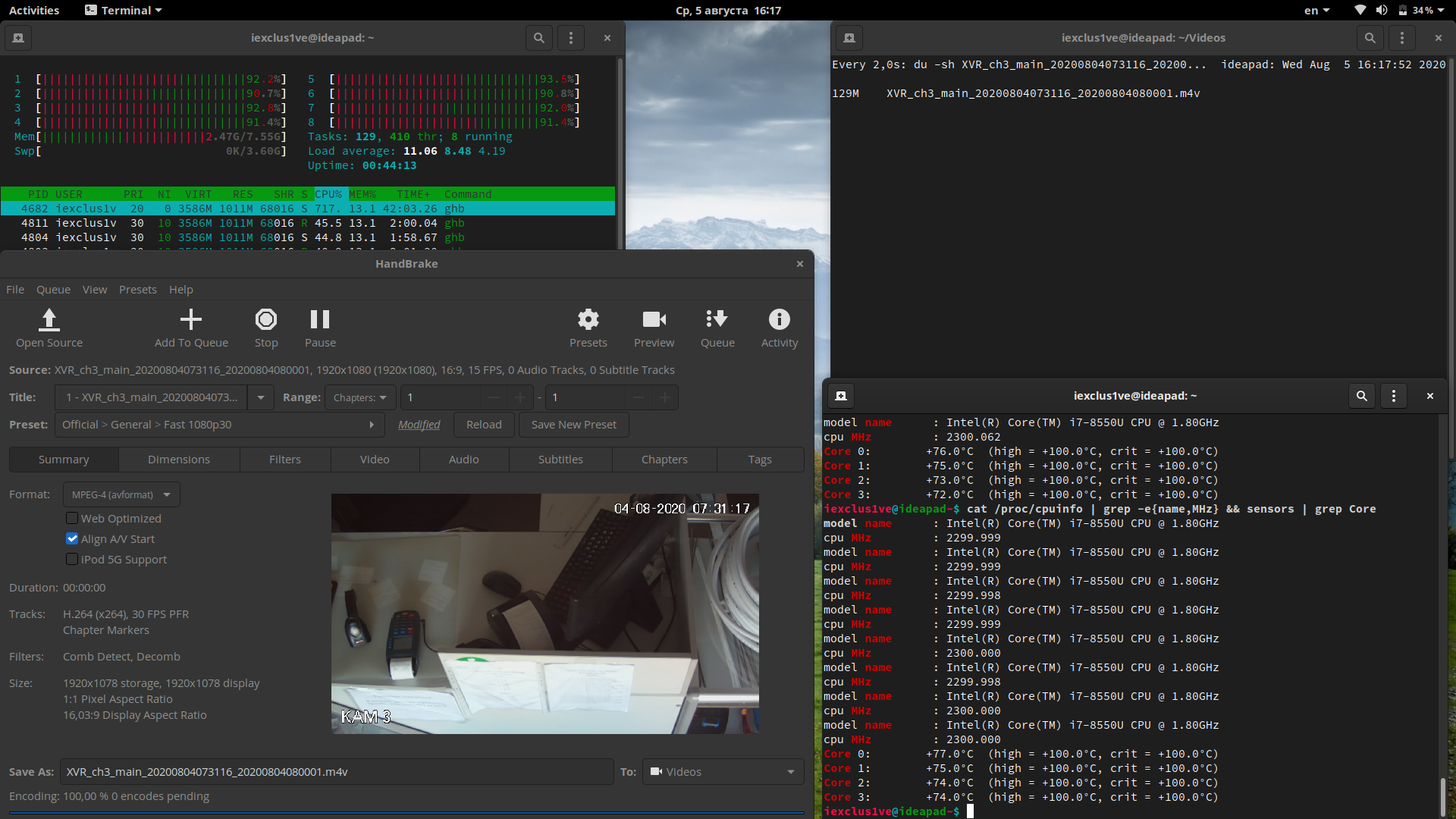This screenshot has width=1456, height=819.
Task: Switch to the Tags tab
Action: coord(760,460)
